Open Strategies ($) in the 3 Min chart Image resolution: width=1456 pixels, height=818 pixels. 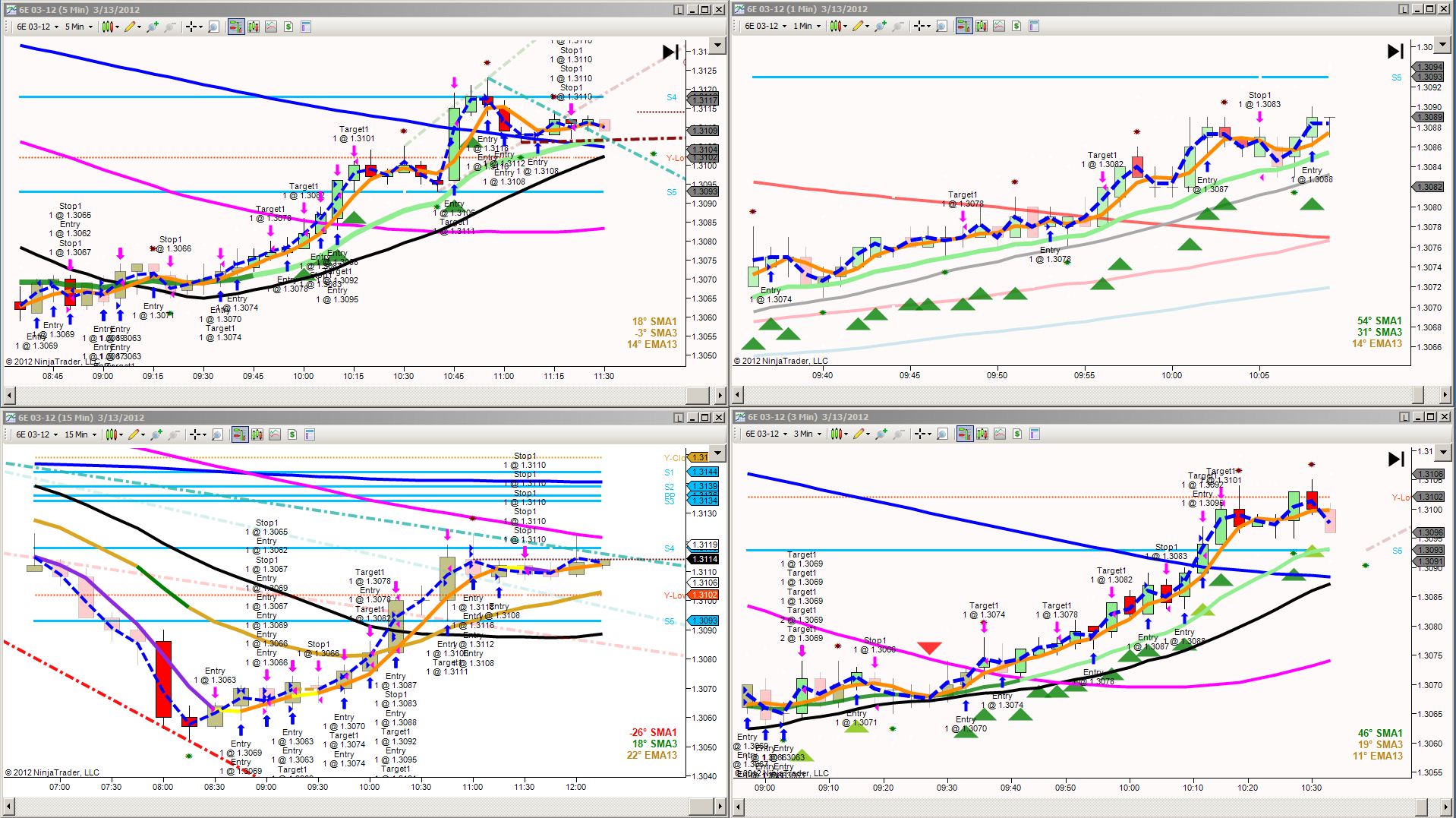[x=1017, y=434]
